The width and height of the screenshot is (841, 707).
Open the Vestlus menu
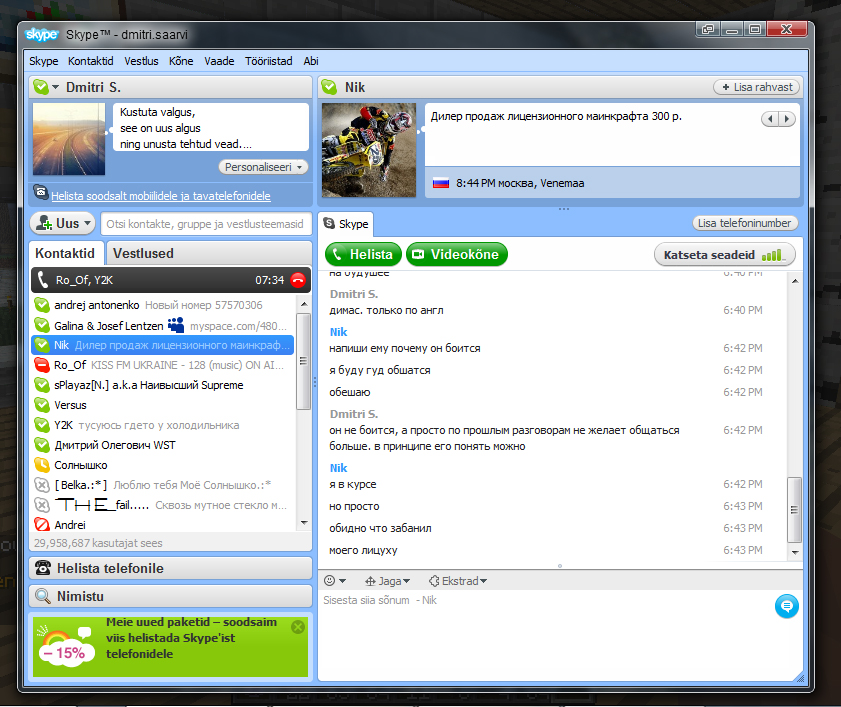point(141,61)
